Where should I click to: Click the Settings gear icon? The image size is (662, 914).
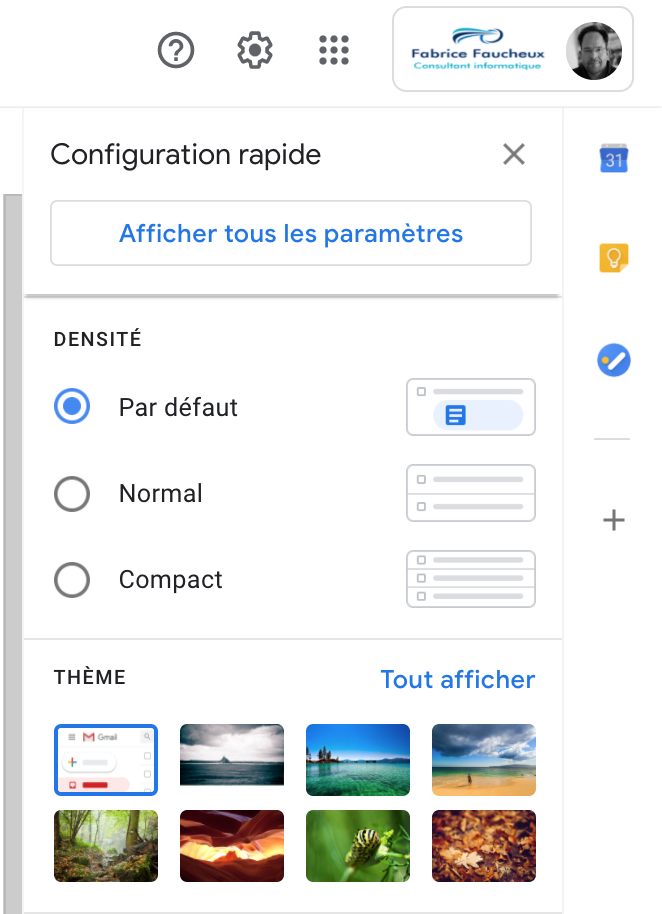[x=255, y=50]
